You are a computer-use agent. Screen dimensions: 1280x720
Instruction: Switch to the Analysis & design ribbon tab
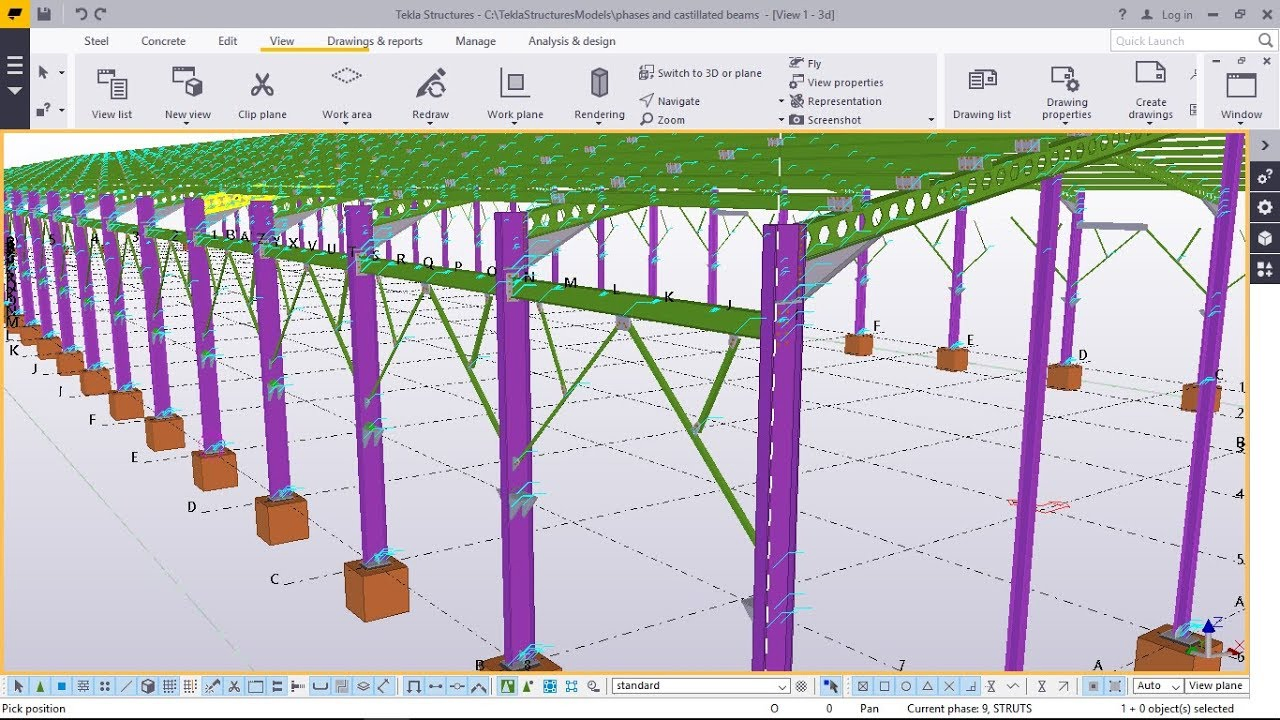pos(571,41)
